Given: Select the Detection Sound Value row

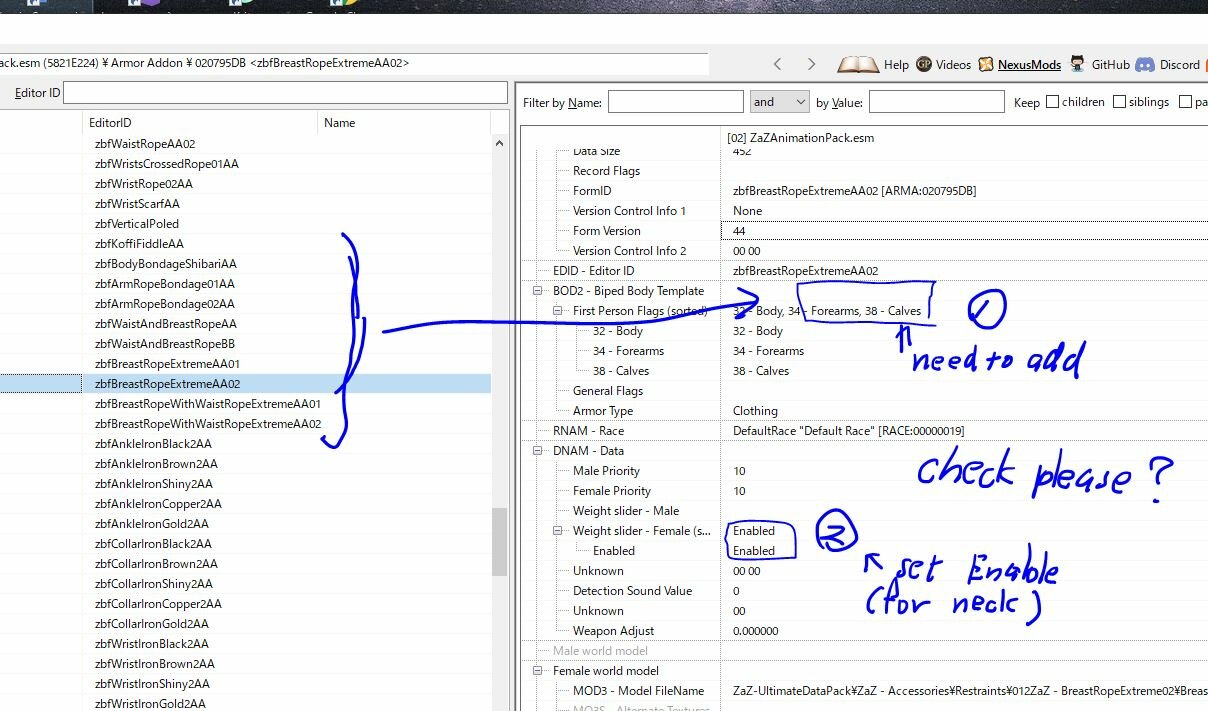Looking at the screenshot, I should click(x=632, y=591).
